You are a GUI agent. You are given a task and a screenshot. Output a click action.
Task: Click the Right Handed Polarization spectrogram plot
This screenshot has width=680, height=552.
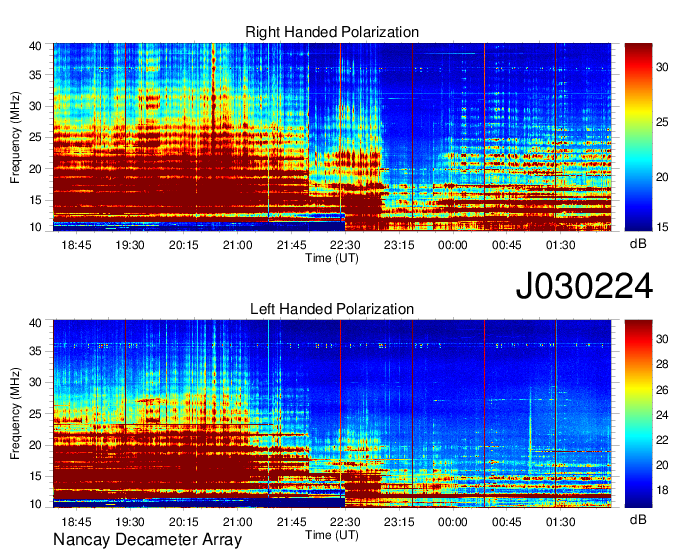pyautogui.click(x=332, y=137)
